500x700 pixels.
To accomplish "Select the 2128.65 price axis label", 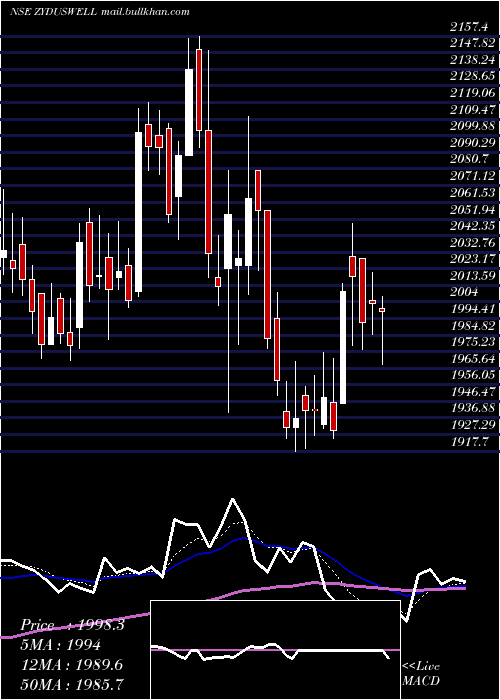I will click(472, 76).
